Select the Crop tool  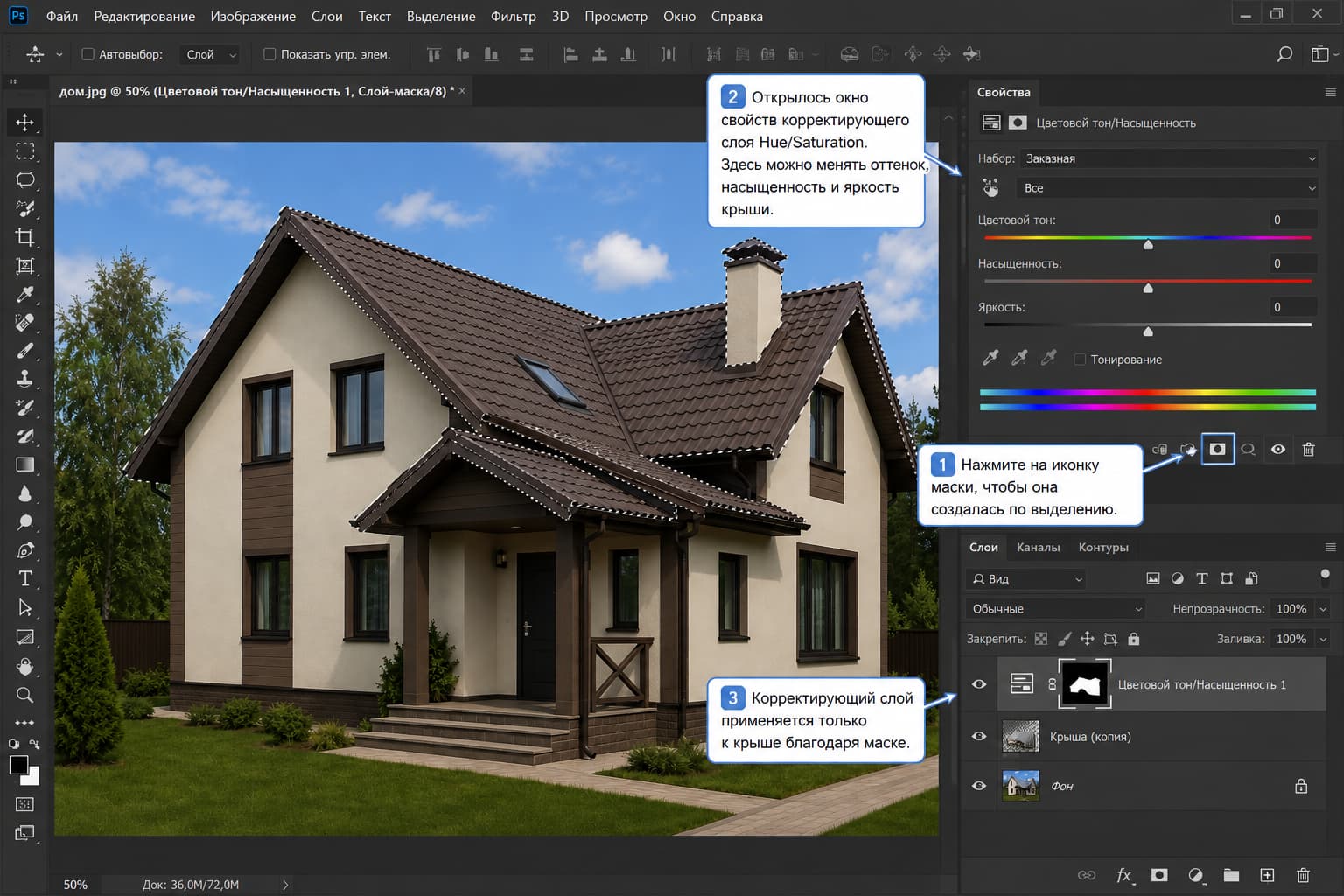24,237
